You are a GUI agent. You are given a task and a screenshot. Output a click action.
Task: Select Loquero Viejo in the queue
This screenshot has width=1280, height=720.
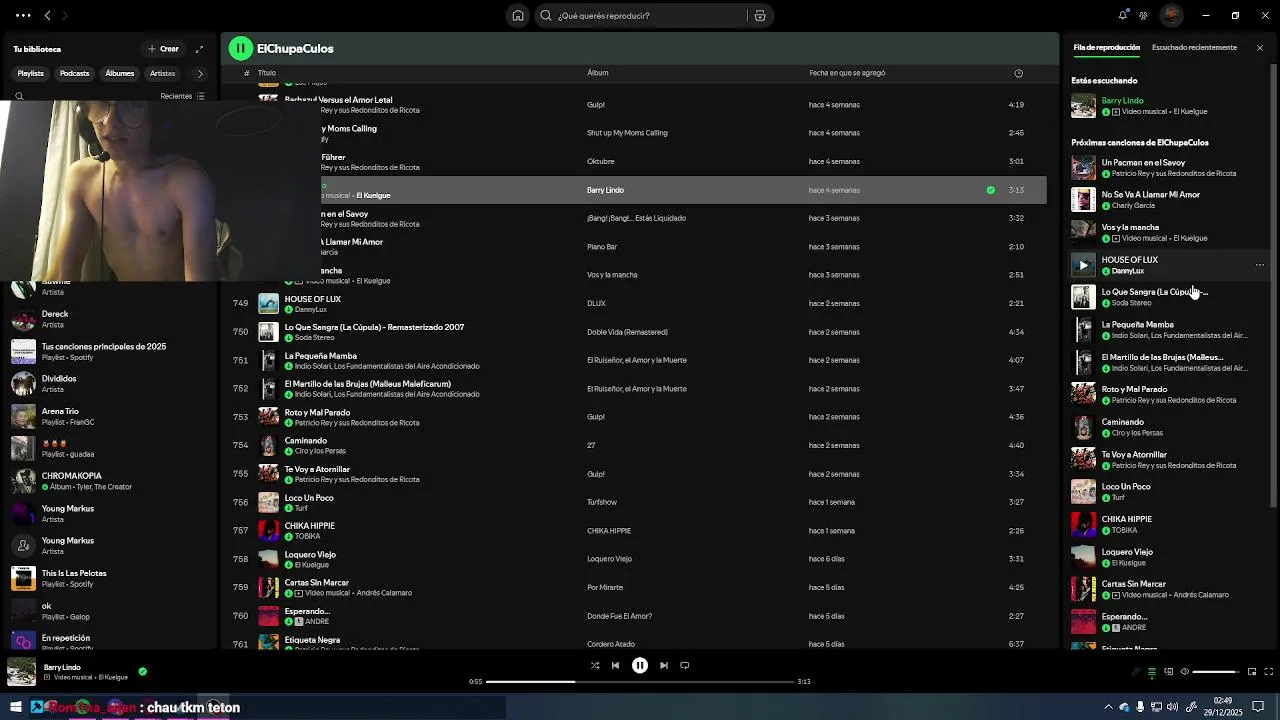coord(1167,557)
